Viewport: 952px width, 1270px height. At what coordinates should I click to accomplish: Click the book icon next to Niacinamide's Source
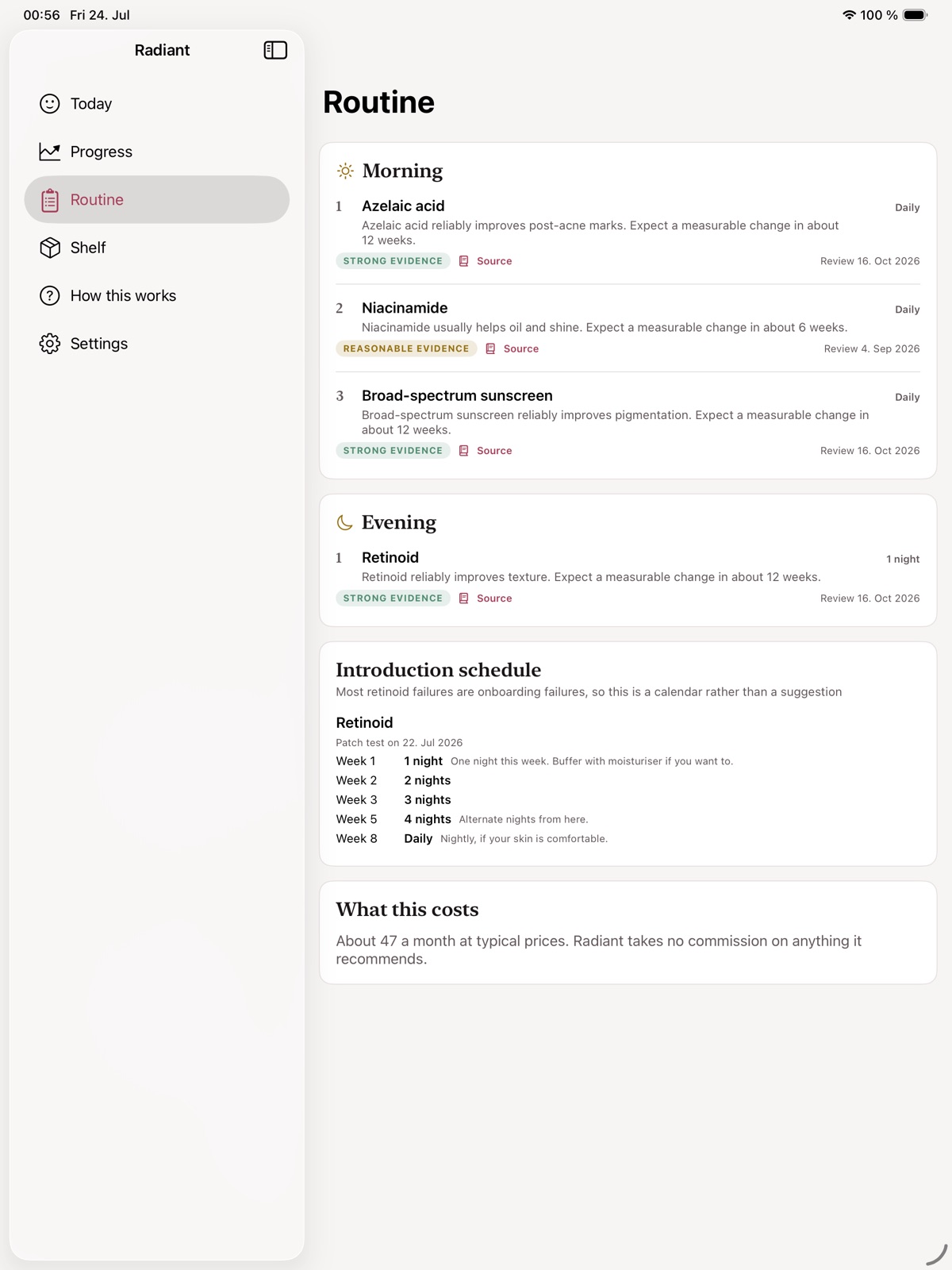pyautogui.click(x=490, y=348)
